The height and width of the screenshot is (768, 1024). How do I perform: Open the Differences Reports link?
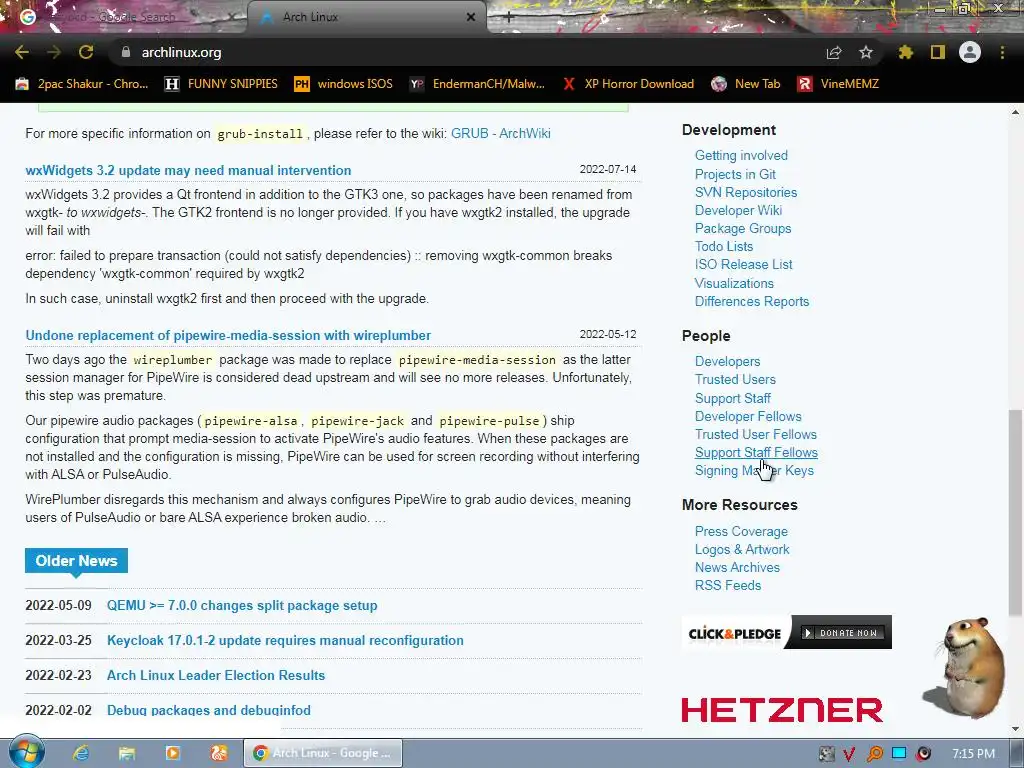752,302
